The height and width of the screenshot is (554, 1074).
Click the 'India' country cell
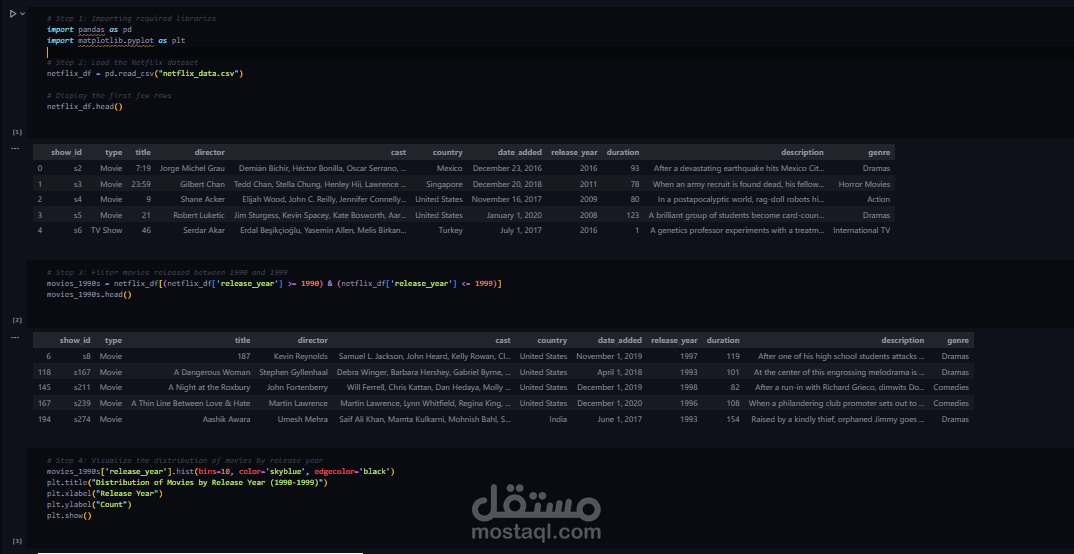pos(558,419)
